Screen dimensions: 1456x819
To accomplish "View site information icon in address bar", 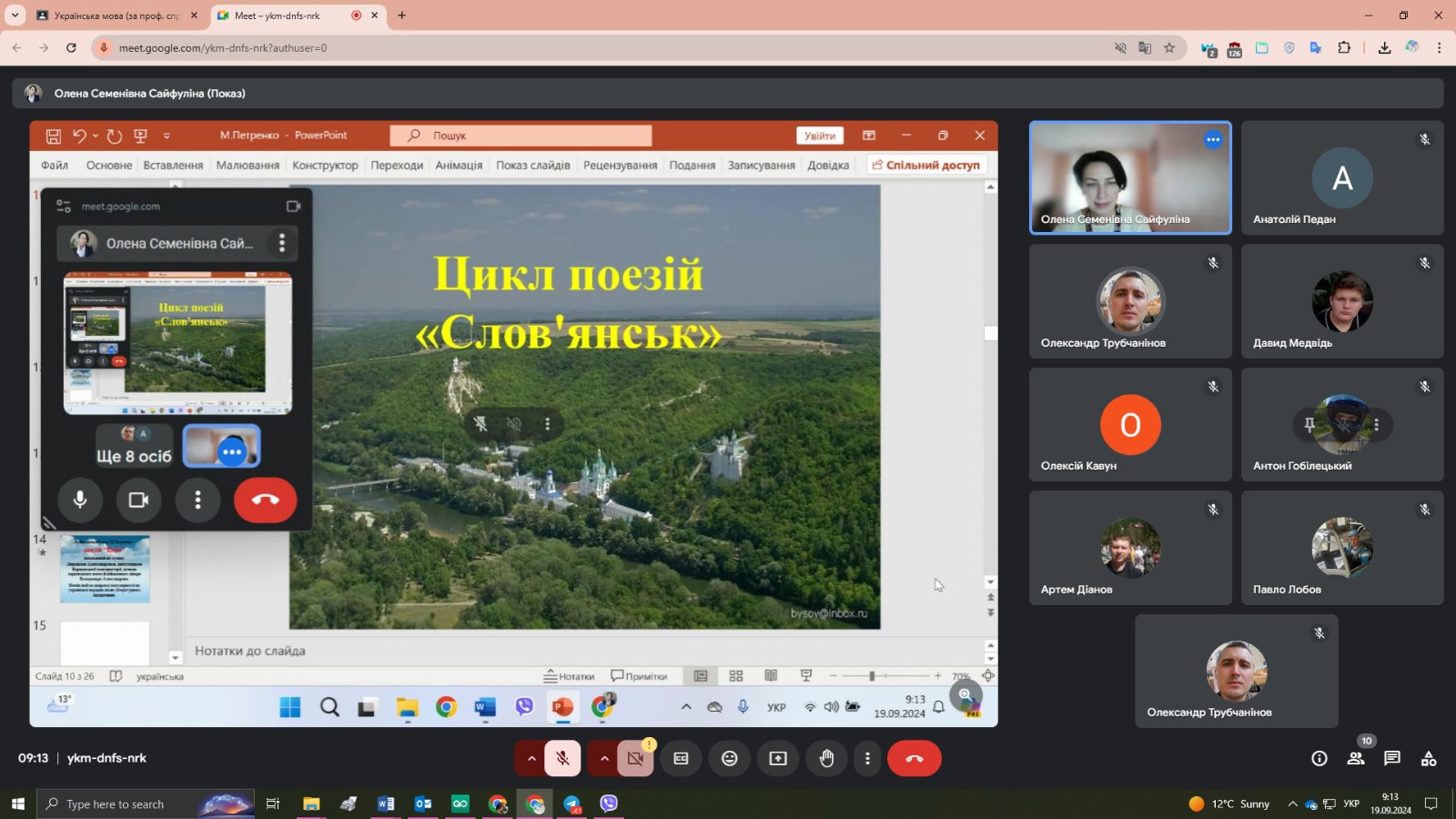I will 104,47.
